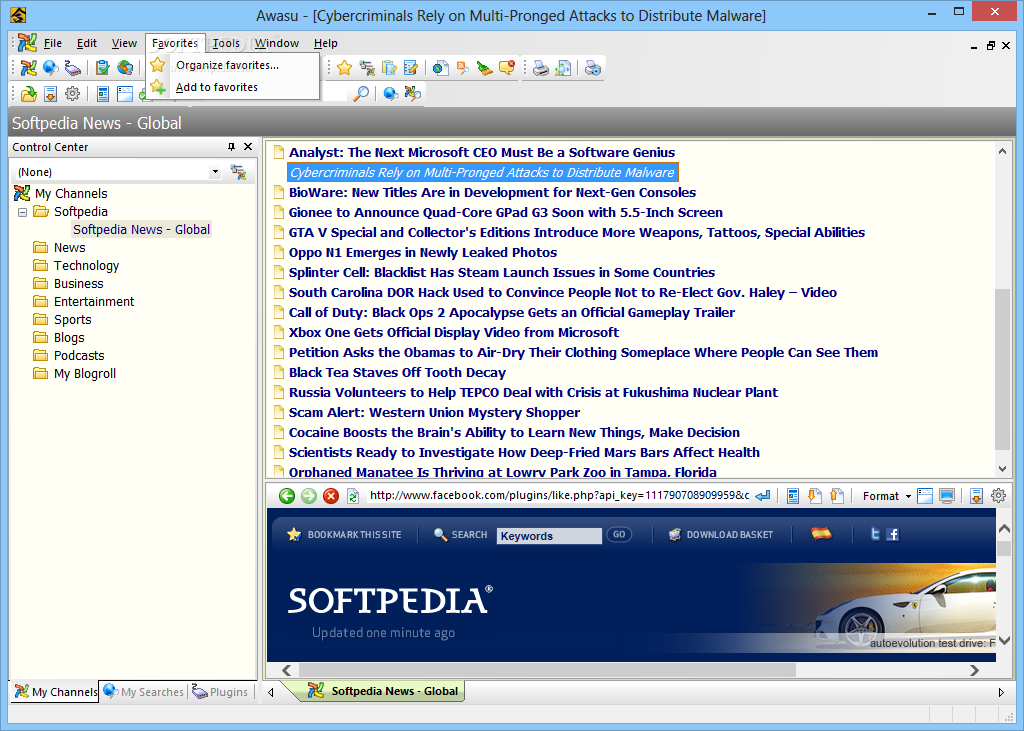Image resolution: width=1024 pixels, height=731 pixels.
Task: Click the GO search button on Softpedia page
Action: (618, 534)
